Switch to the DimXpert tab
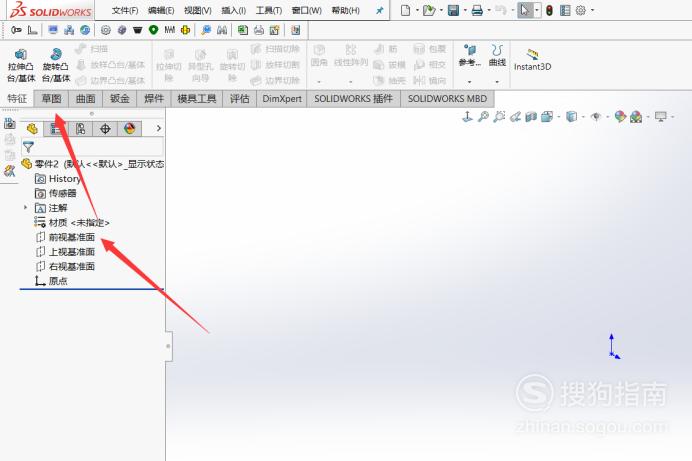This screenshot has width=692, height=461. [x=282, y=99]
